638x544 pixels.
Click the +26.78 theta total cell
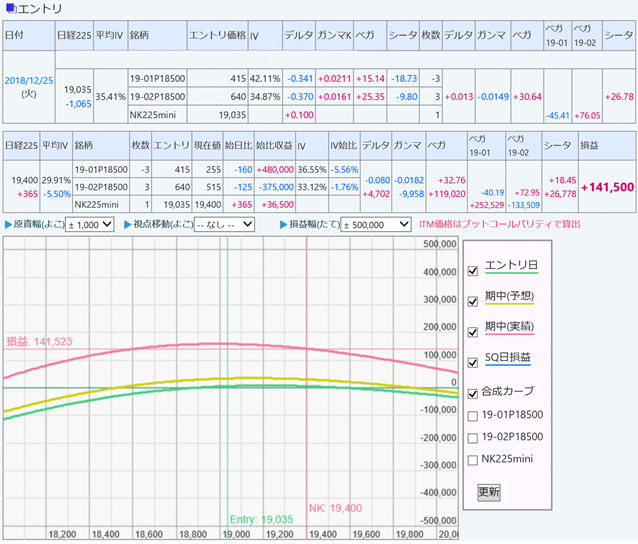pos(619,97)
